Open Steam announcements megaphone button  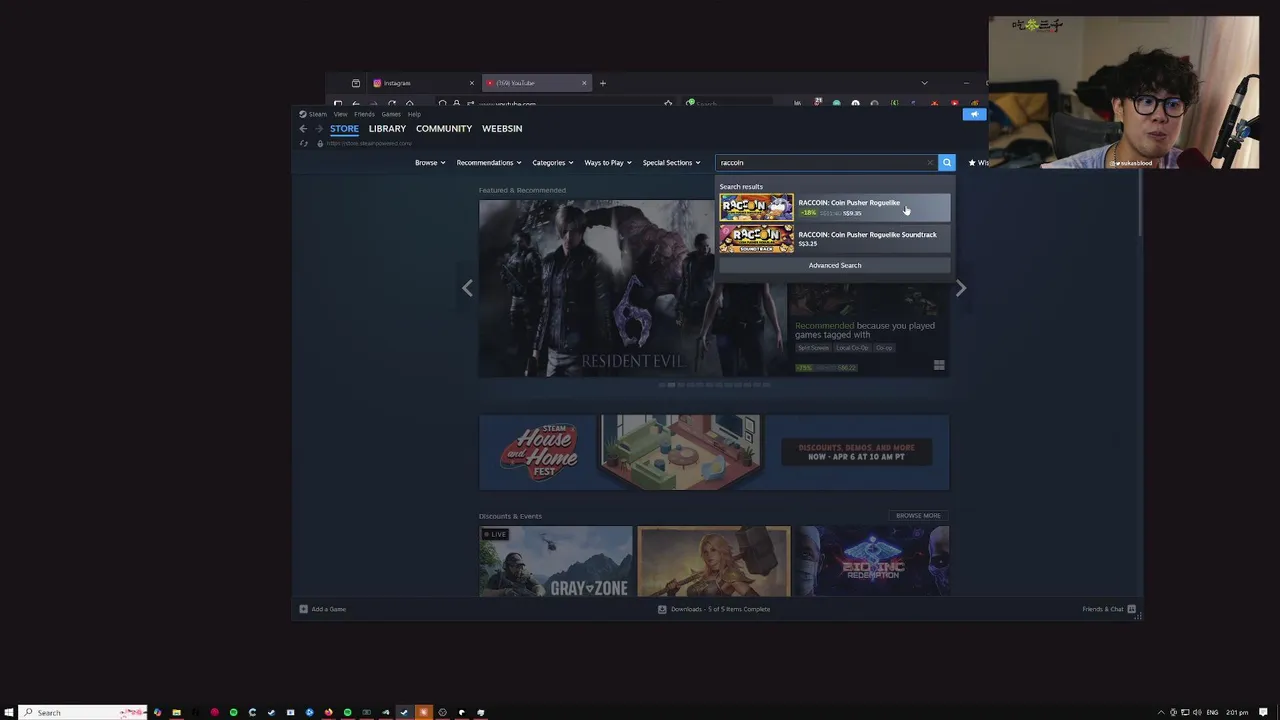click(974, 114)
